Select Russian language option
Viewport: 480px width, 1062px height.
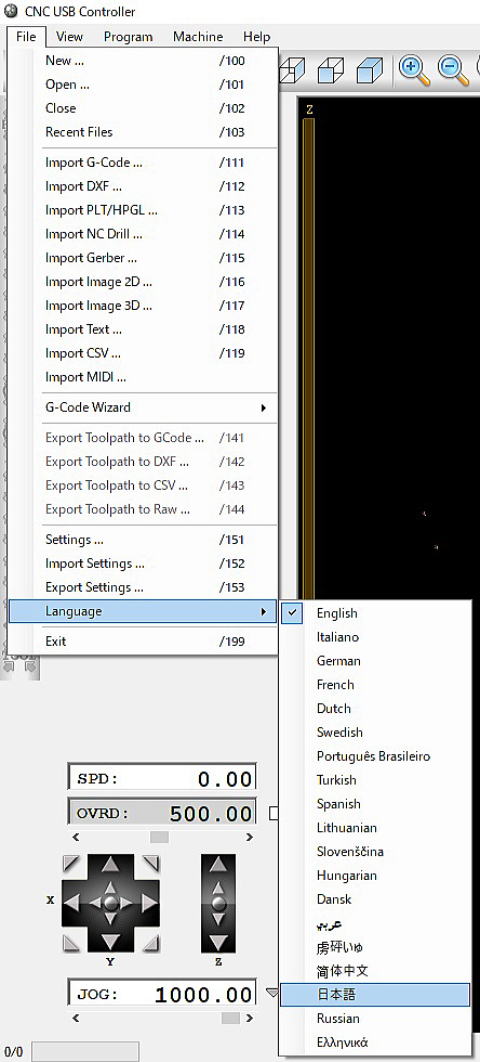click(x=375, y=1019)
